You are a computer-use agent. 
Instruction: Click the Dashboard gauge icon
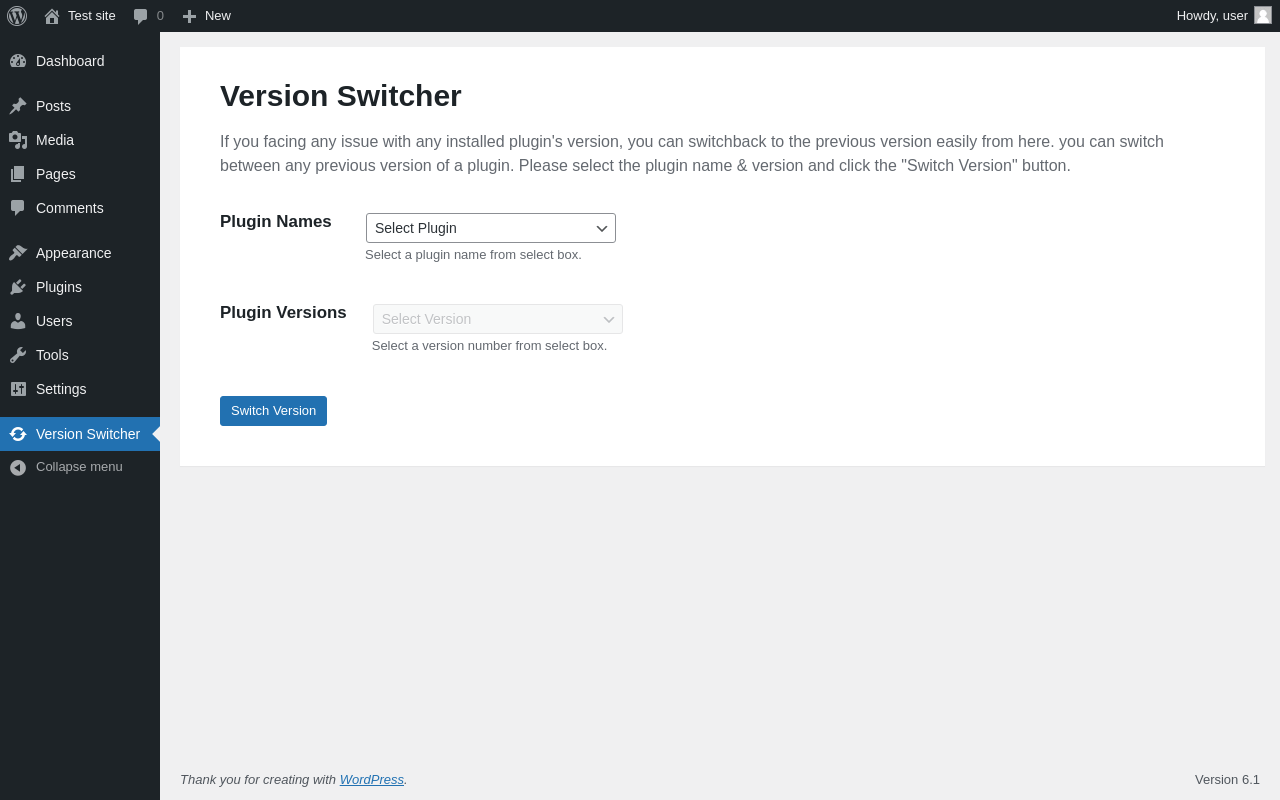18,61
